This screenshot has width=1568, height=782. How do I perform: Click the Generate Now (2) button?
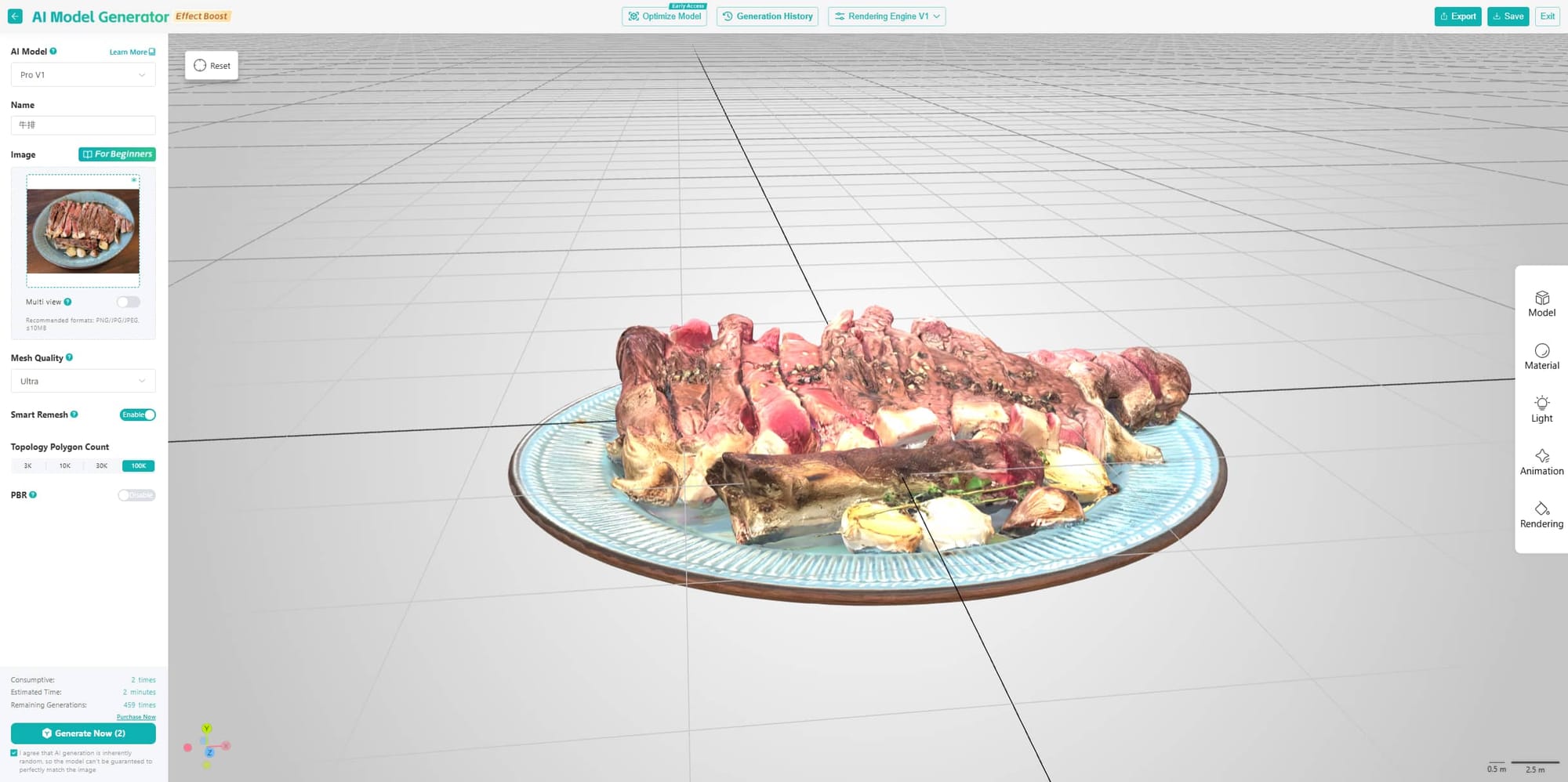(83, 733)
